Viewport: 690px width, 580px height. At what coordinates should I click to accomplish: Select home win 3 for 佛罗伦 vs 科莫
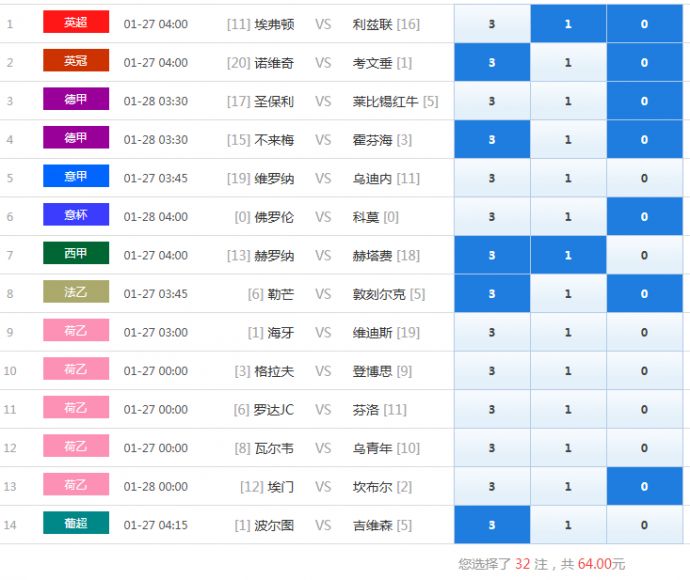click(x=491, y=217)
